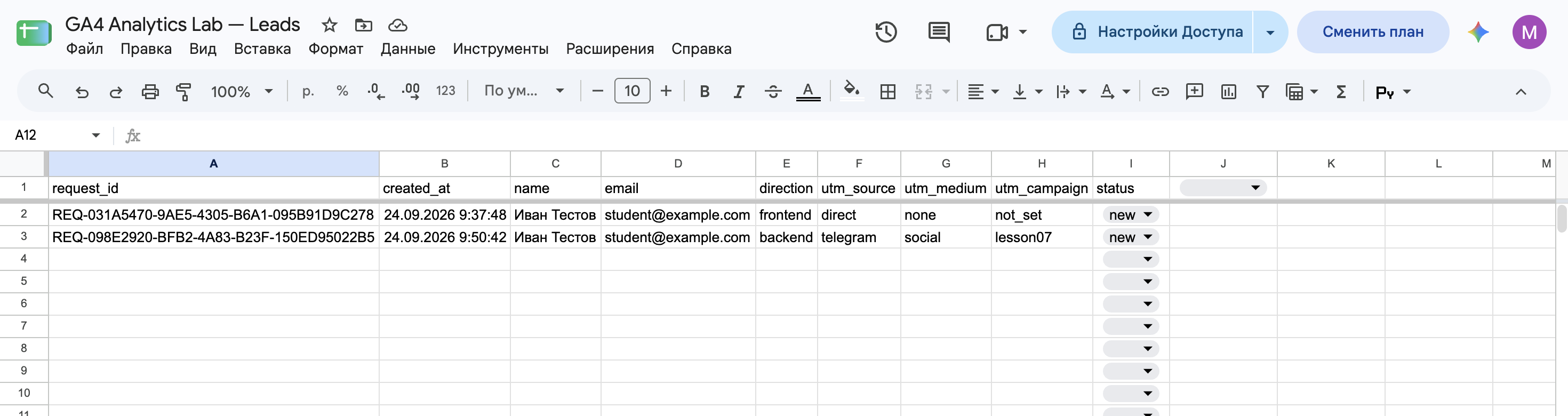Open the Google Sheets home logo
The width and height of the screenshot is (1568, 416).
34,33
